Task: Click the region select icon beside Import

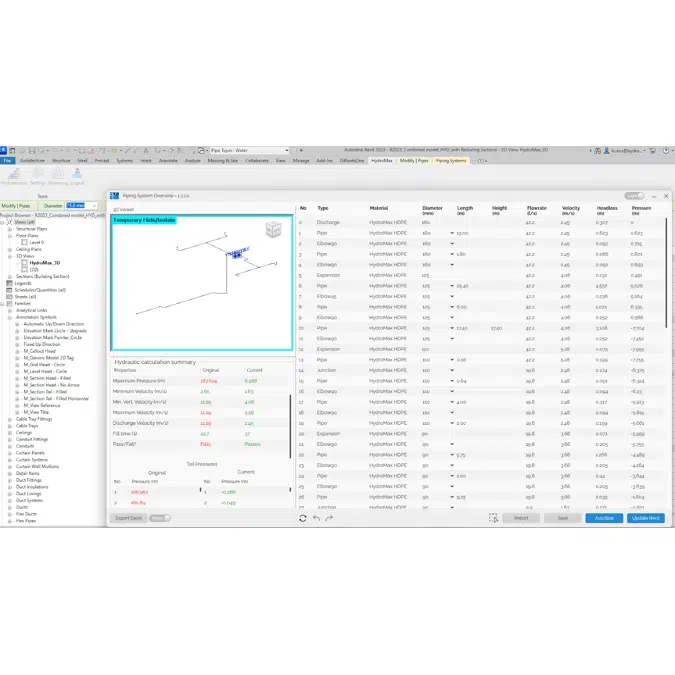Action: click(493, 518)
